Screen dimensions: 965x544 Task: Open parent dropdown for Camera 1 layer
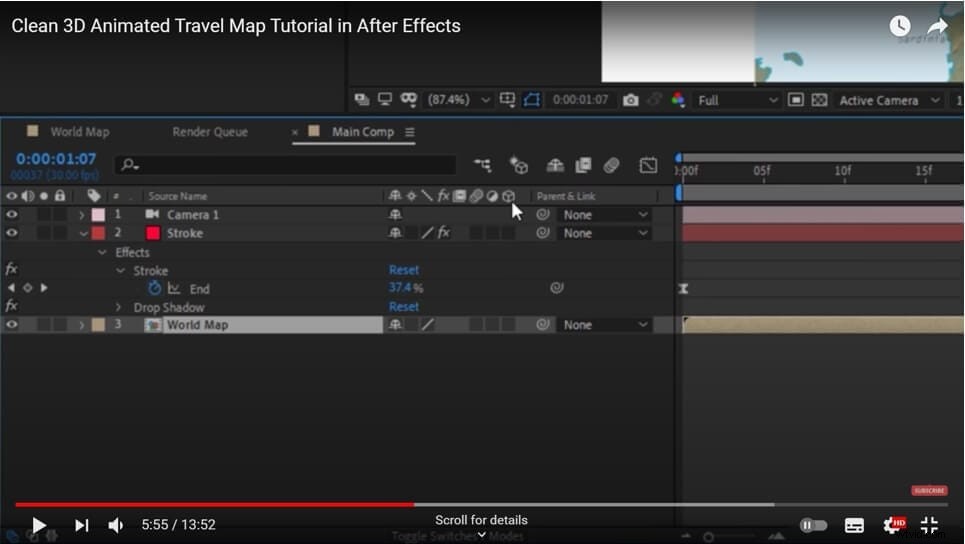point(604,215)
